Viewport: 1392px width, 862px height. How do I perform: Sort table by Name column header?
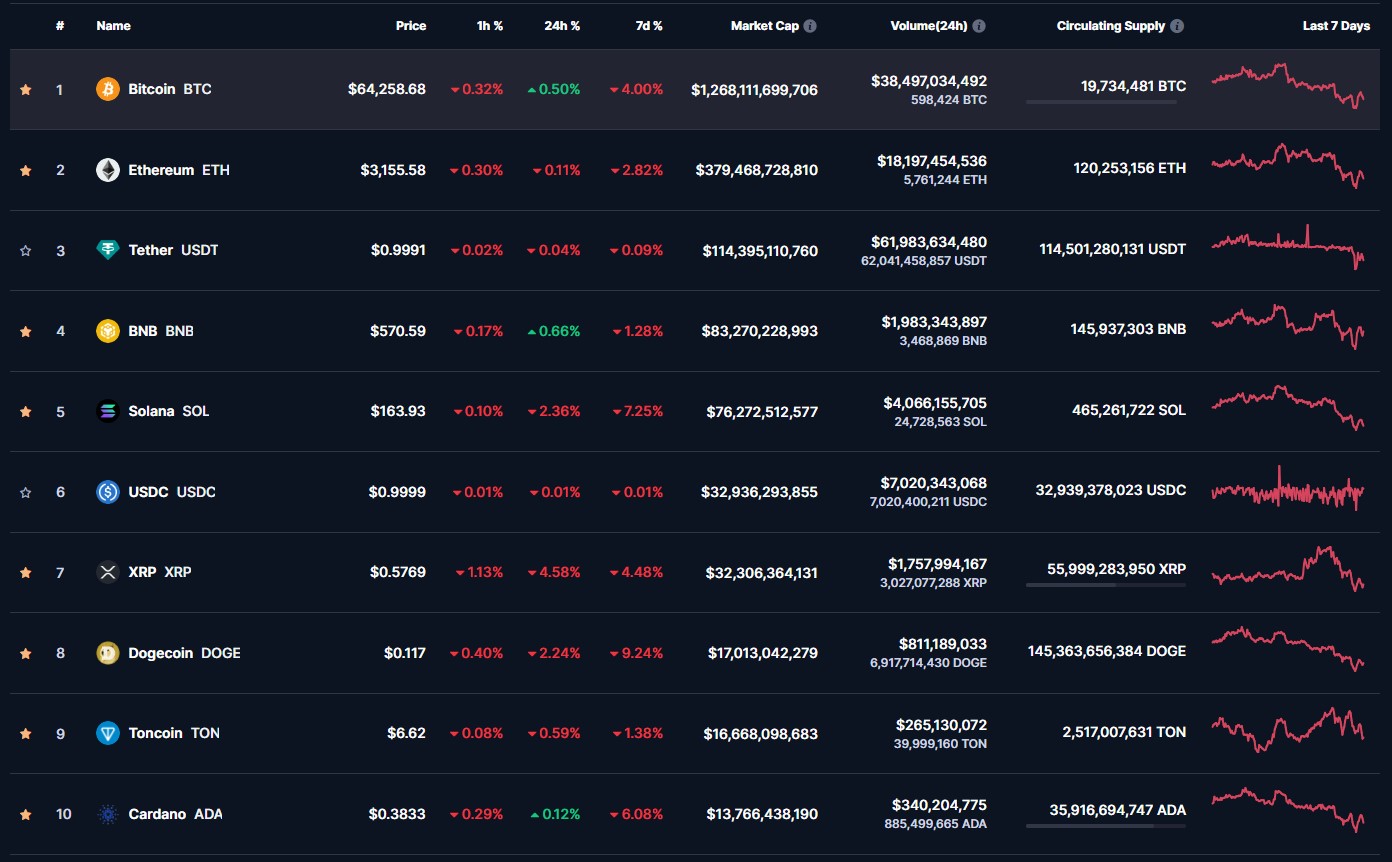click(113, 26)
